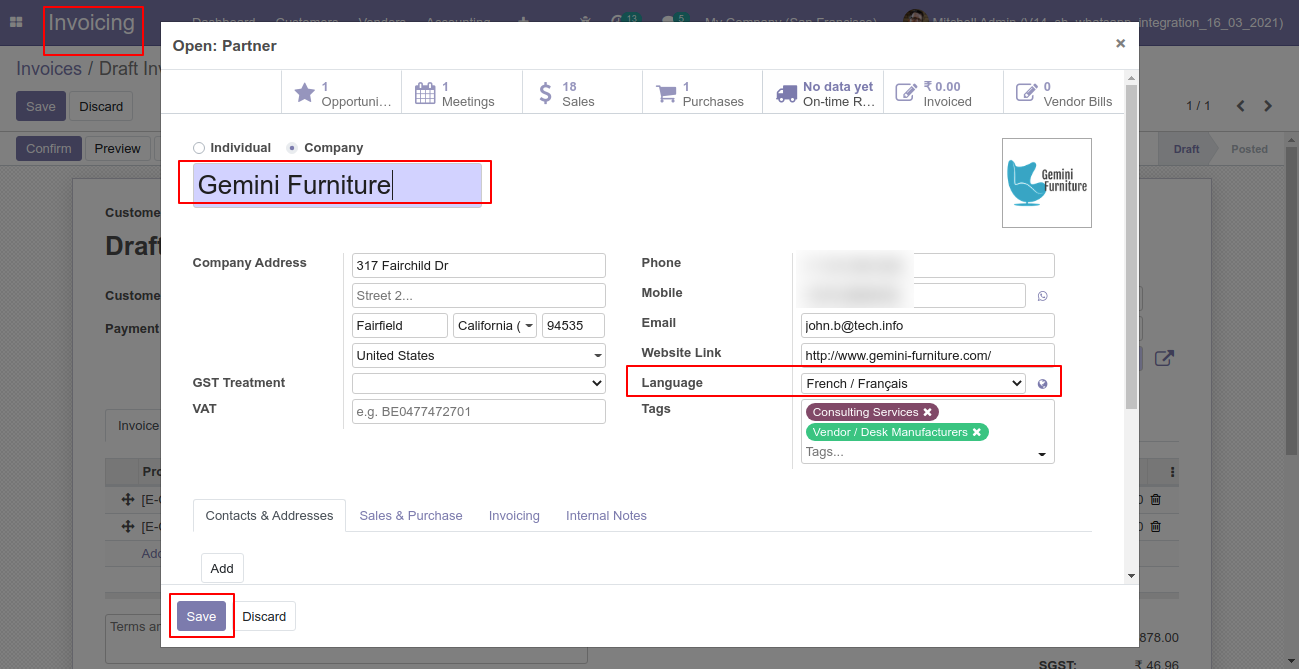Remove the Consulting Services tag
1299x669 pixels.
tap(928, 412)
